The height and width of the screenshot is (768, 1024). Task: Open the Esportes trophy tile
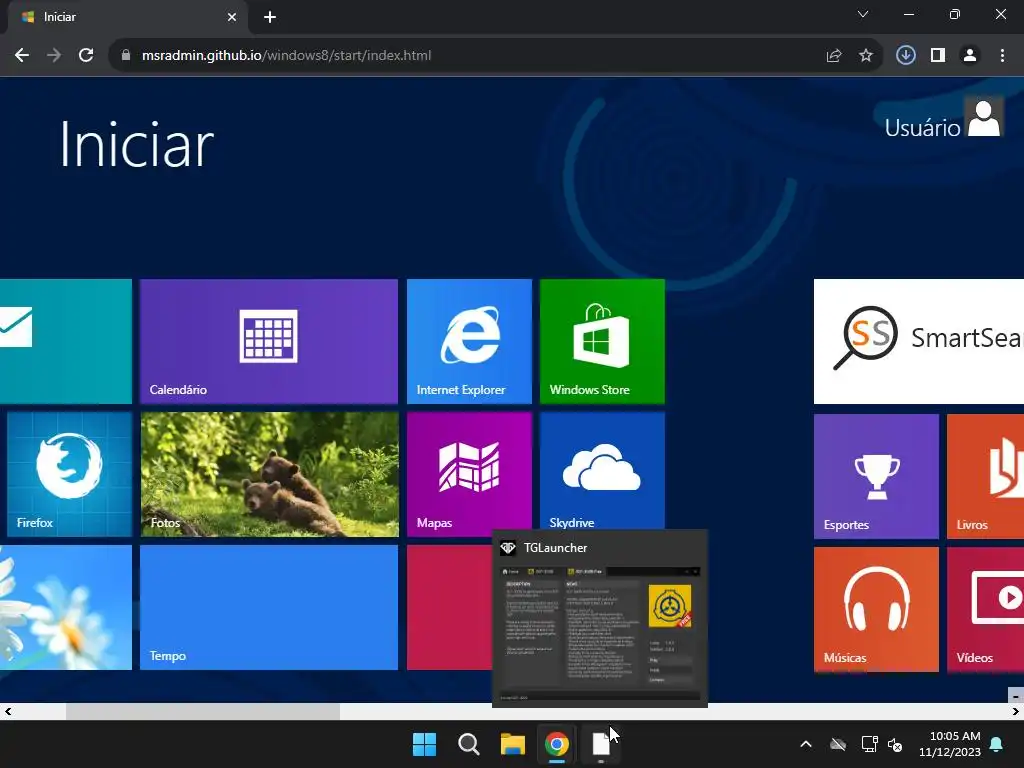[876, 477]
